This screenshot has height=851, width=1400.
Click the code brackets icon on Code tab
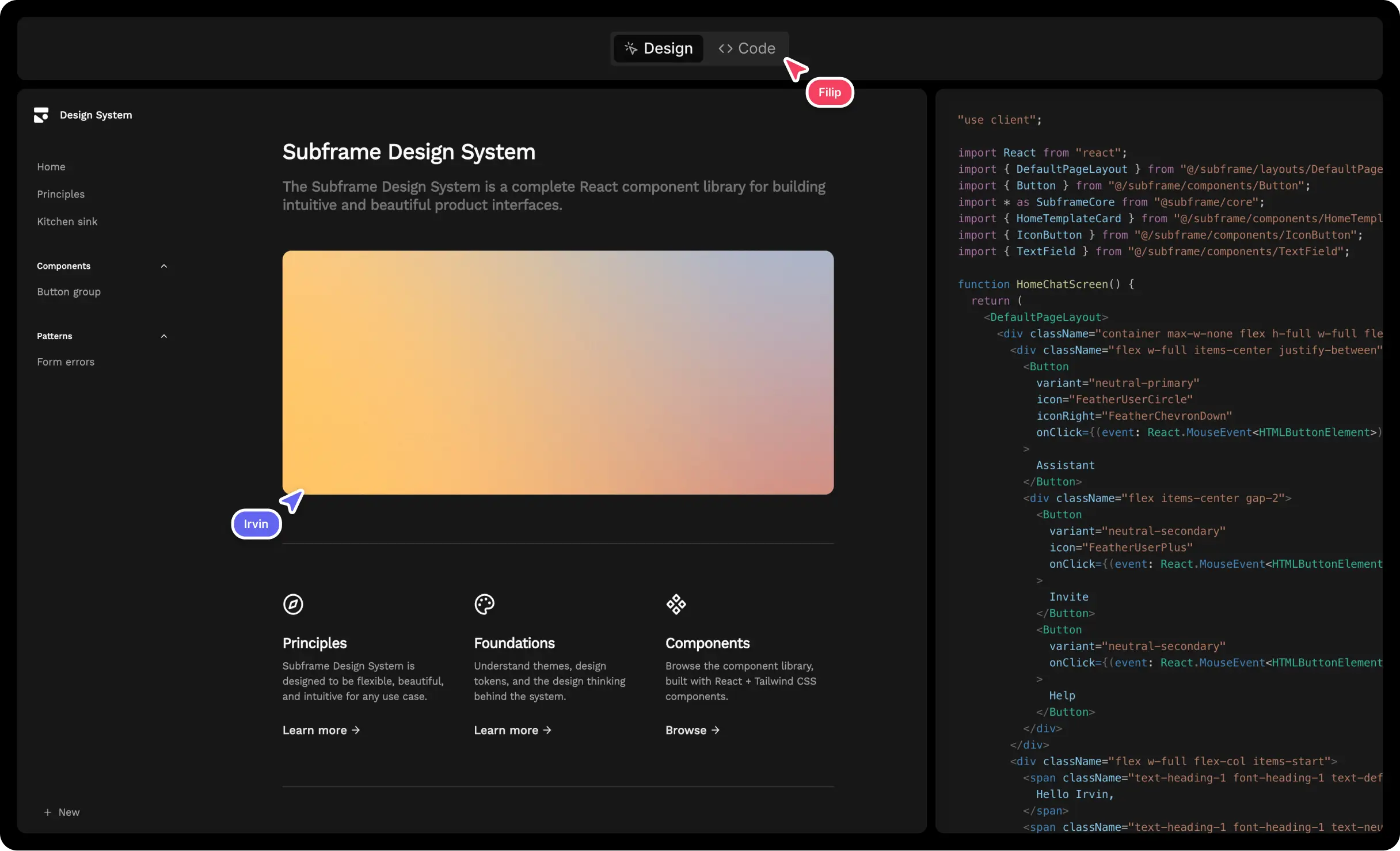coord(725,48)
